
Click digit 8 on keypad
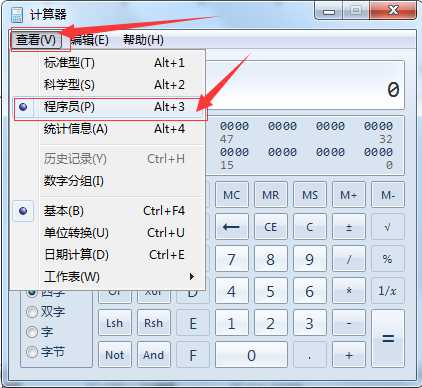tap(271, 259)
